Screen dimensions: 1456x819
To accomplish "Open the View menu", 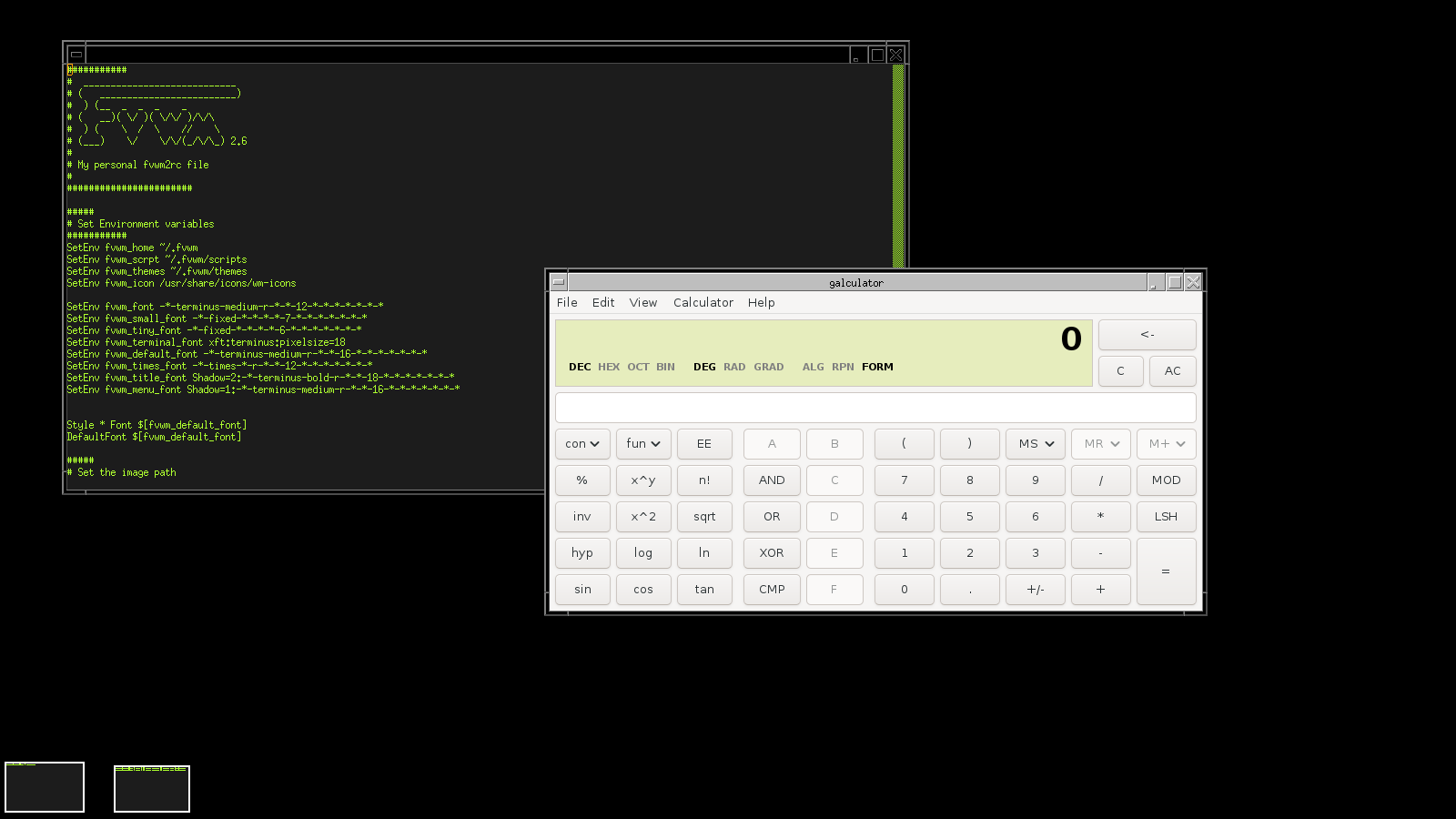I will [x=642, y=303].
